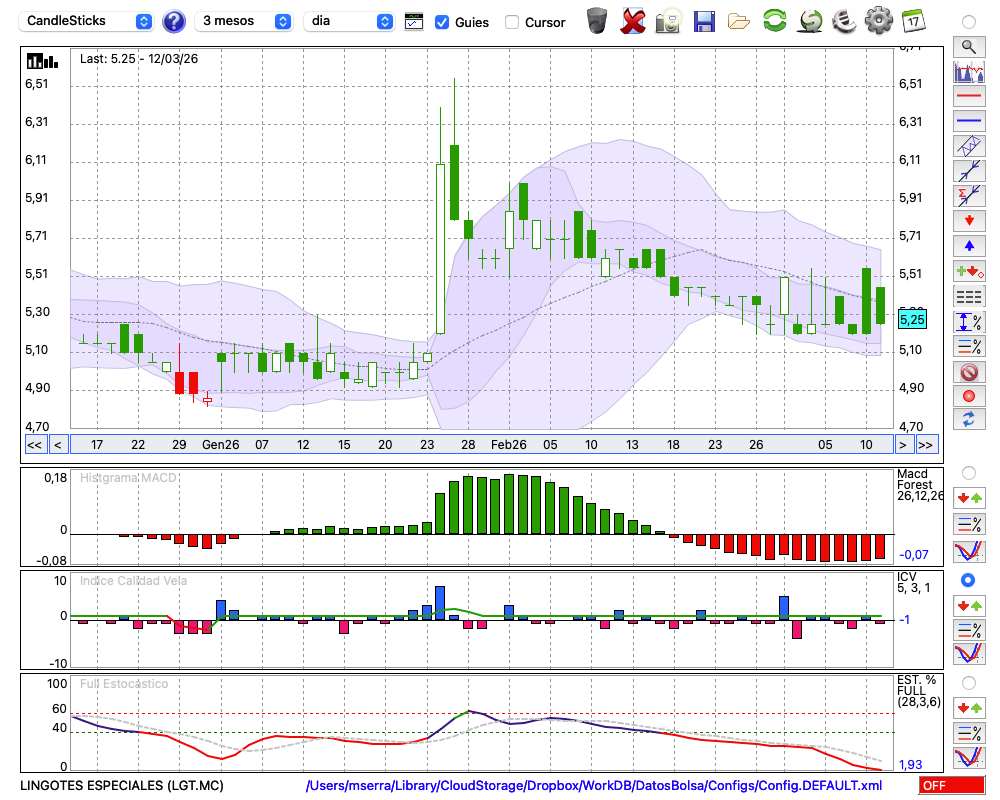Image resolution: width=1000 pixels, height=800 pixels.
Task: Enable the Cursor checkbox
Action: tap(512, 22)
